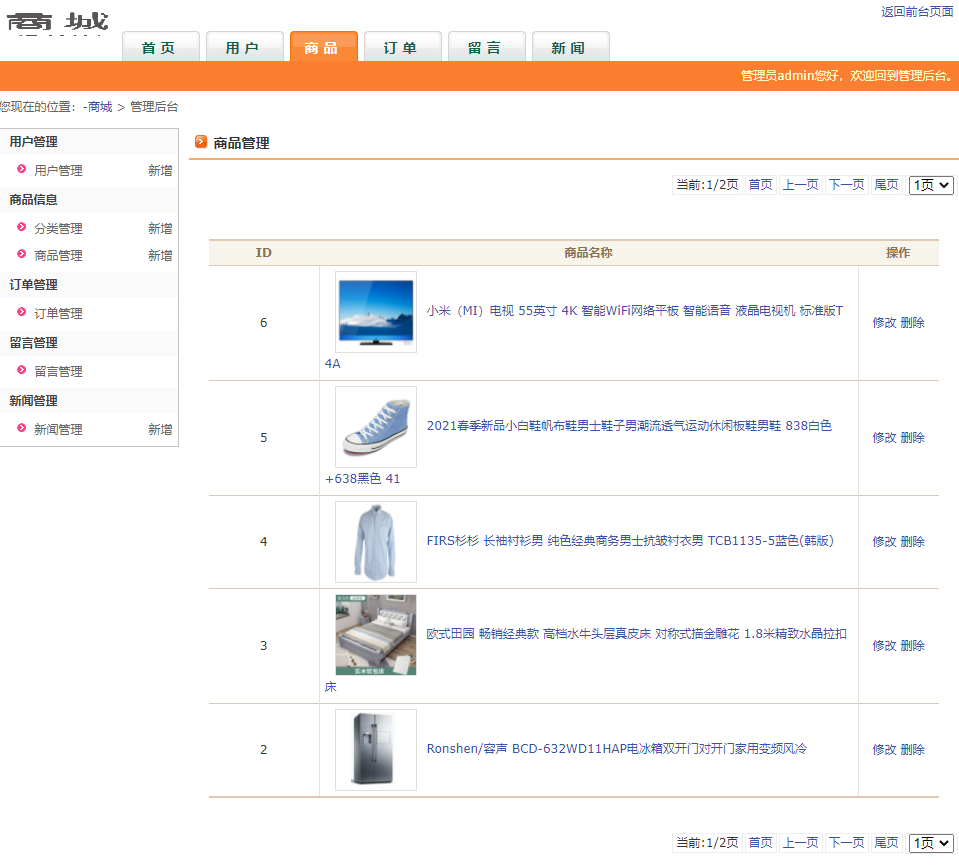Click bullet icon beside 商品管理 link
Image resolution: width=959 pixels, height=867 pixels.
click(x=21, y=254)
